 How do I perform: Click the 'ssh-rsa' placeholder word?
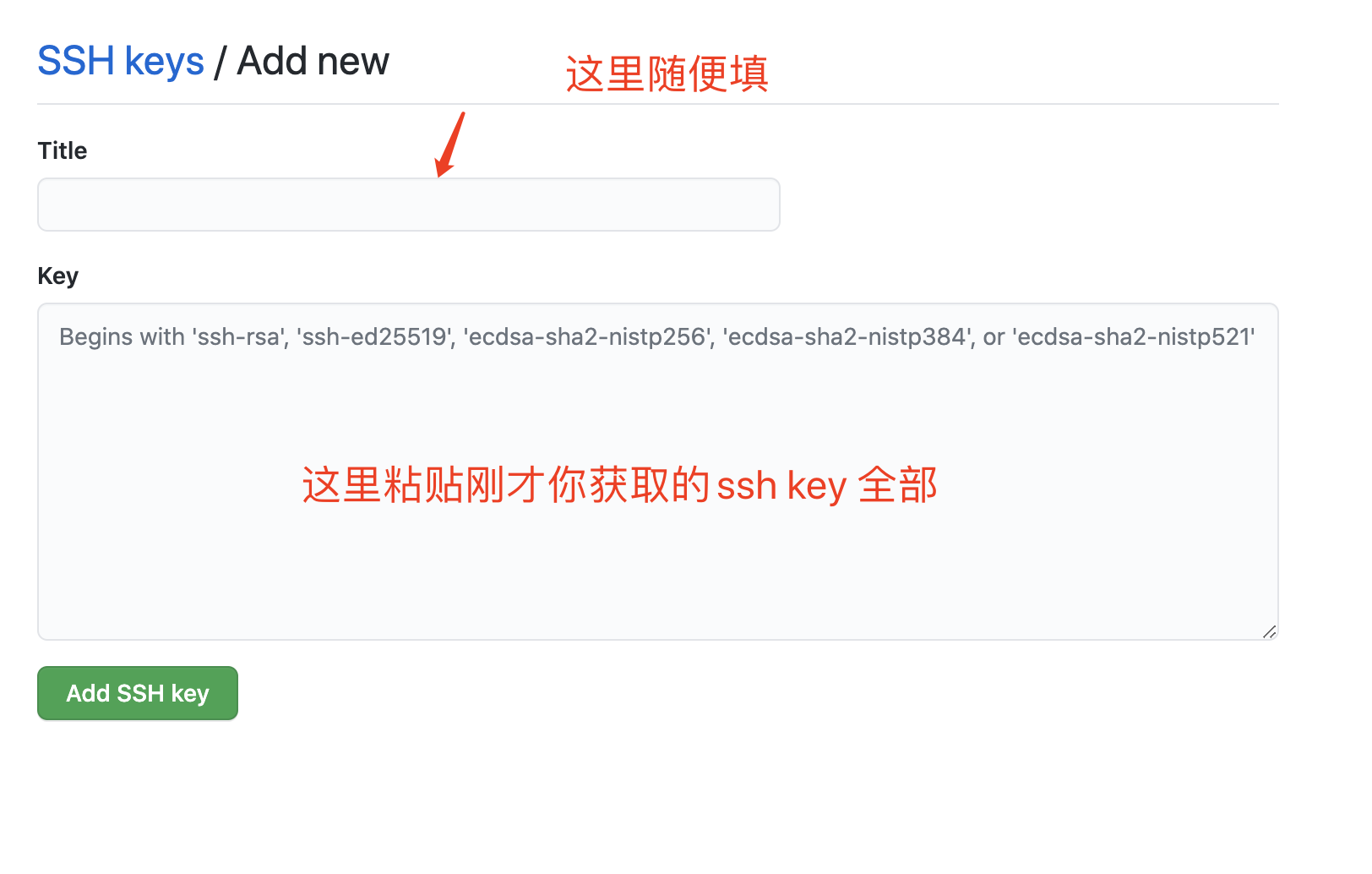[240, 337]
